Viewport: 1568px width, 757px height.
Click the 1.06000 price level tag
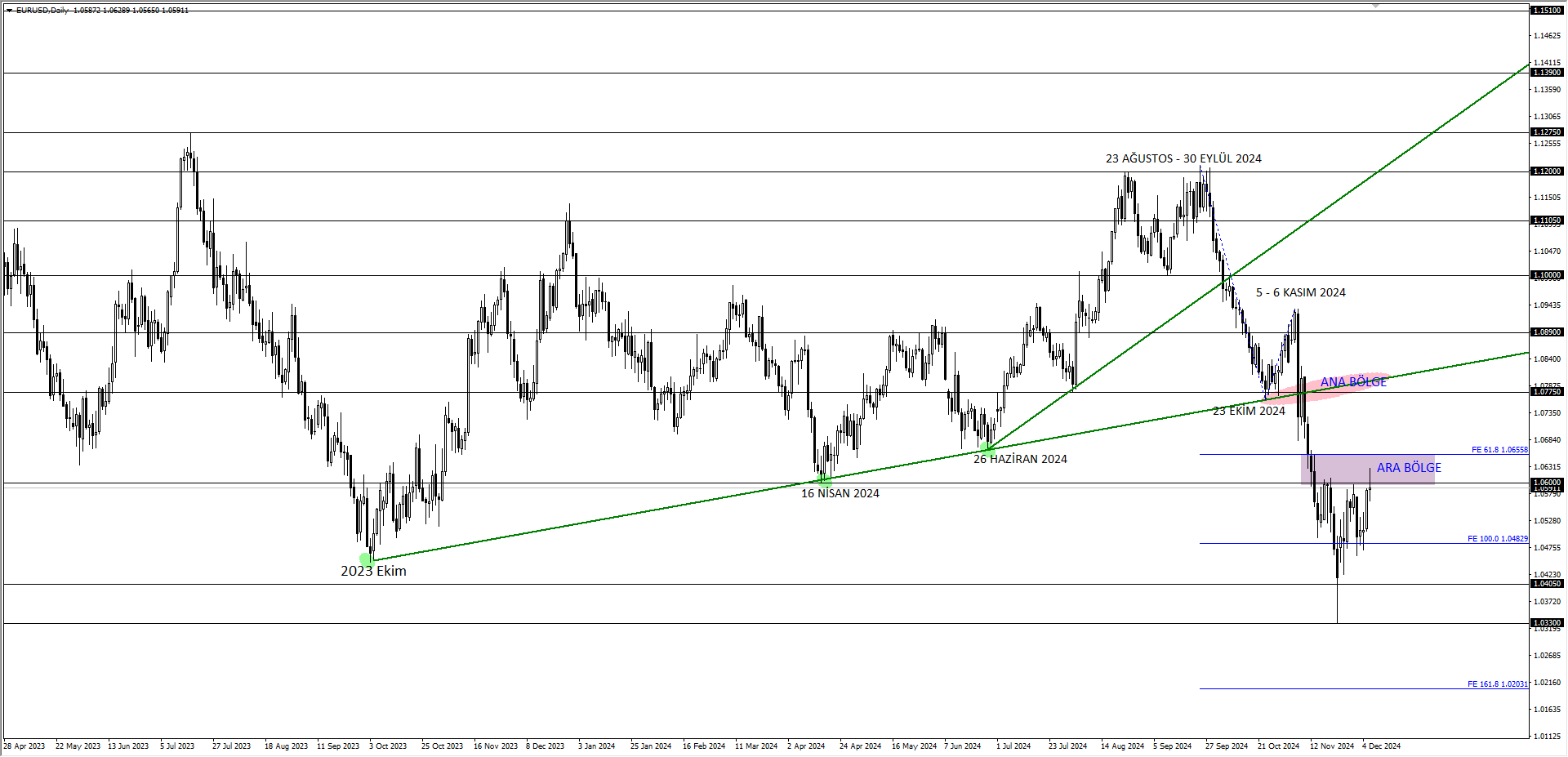[x=1547, y=483]
